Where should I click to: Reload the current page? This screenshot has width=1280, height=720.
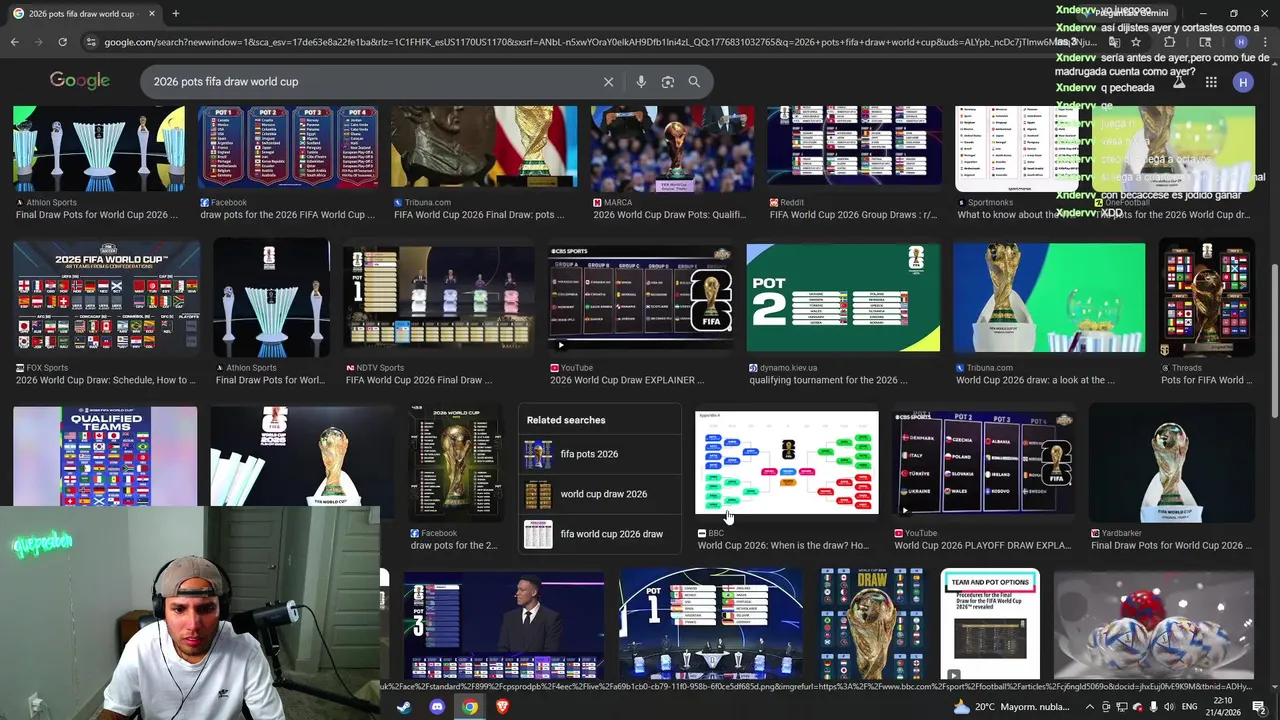(62, 42)
